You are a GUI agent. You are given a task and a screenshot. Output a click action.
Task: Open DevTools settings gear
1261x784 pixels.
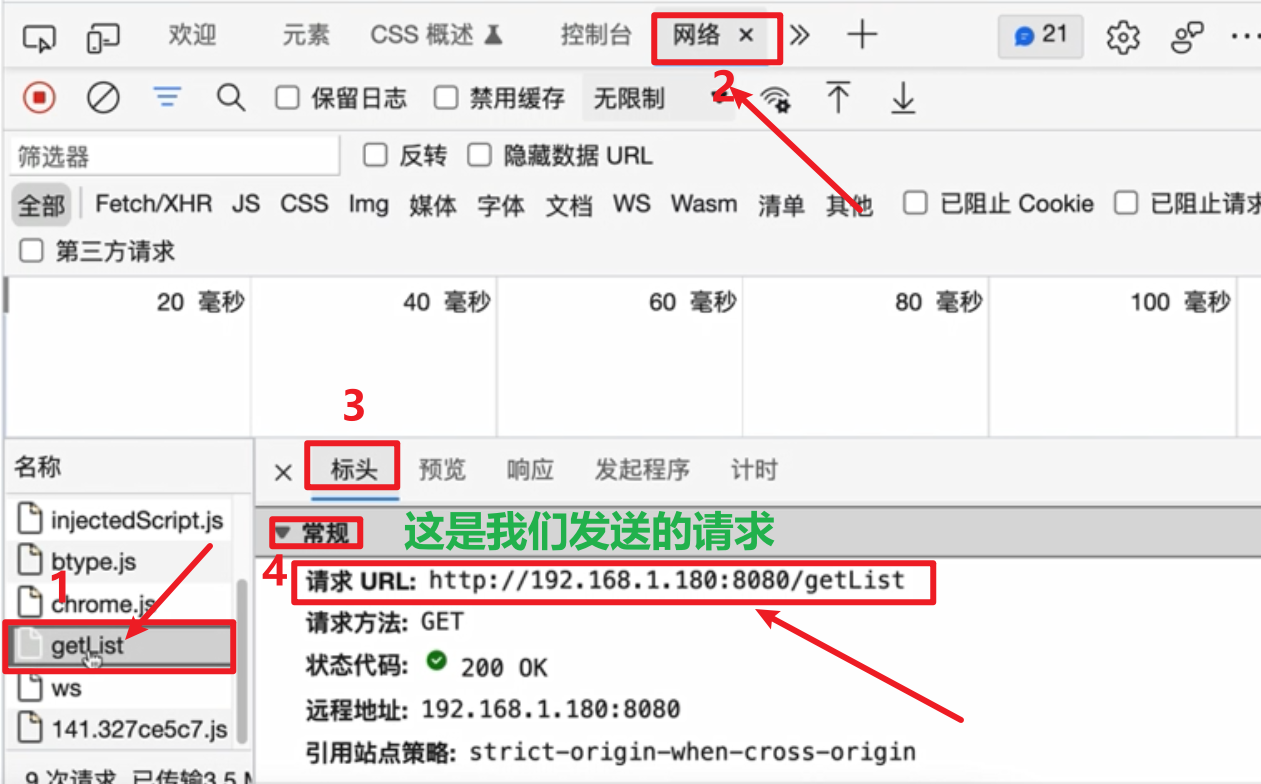(x=1123, y=37)
